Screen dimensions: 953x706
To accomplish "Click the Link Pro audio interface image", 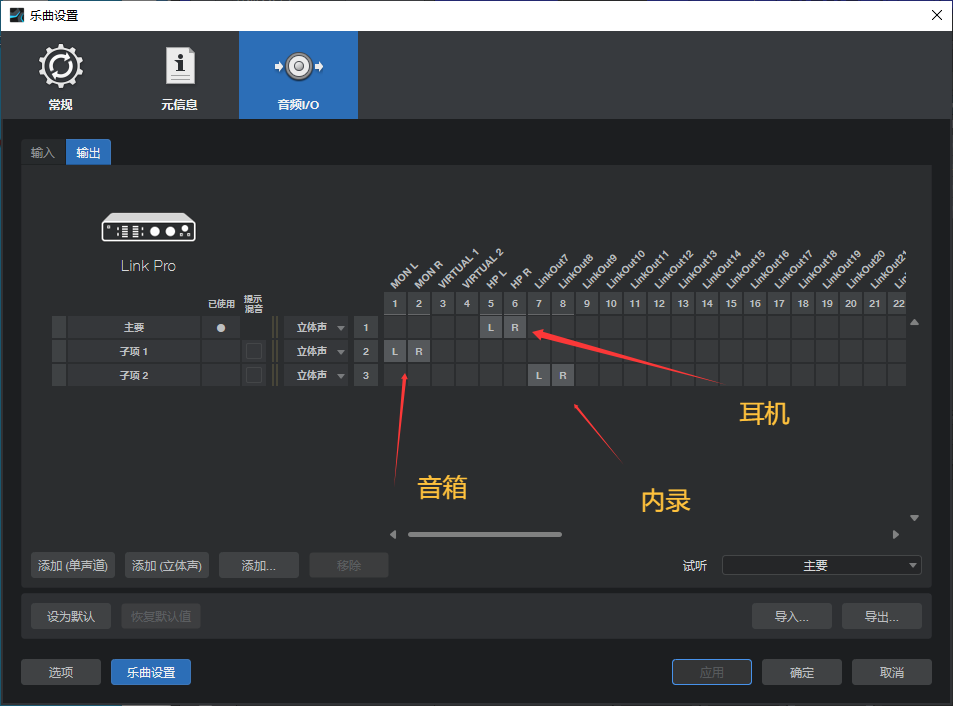I will click(148, 226).
